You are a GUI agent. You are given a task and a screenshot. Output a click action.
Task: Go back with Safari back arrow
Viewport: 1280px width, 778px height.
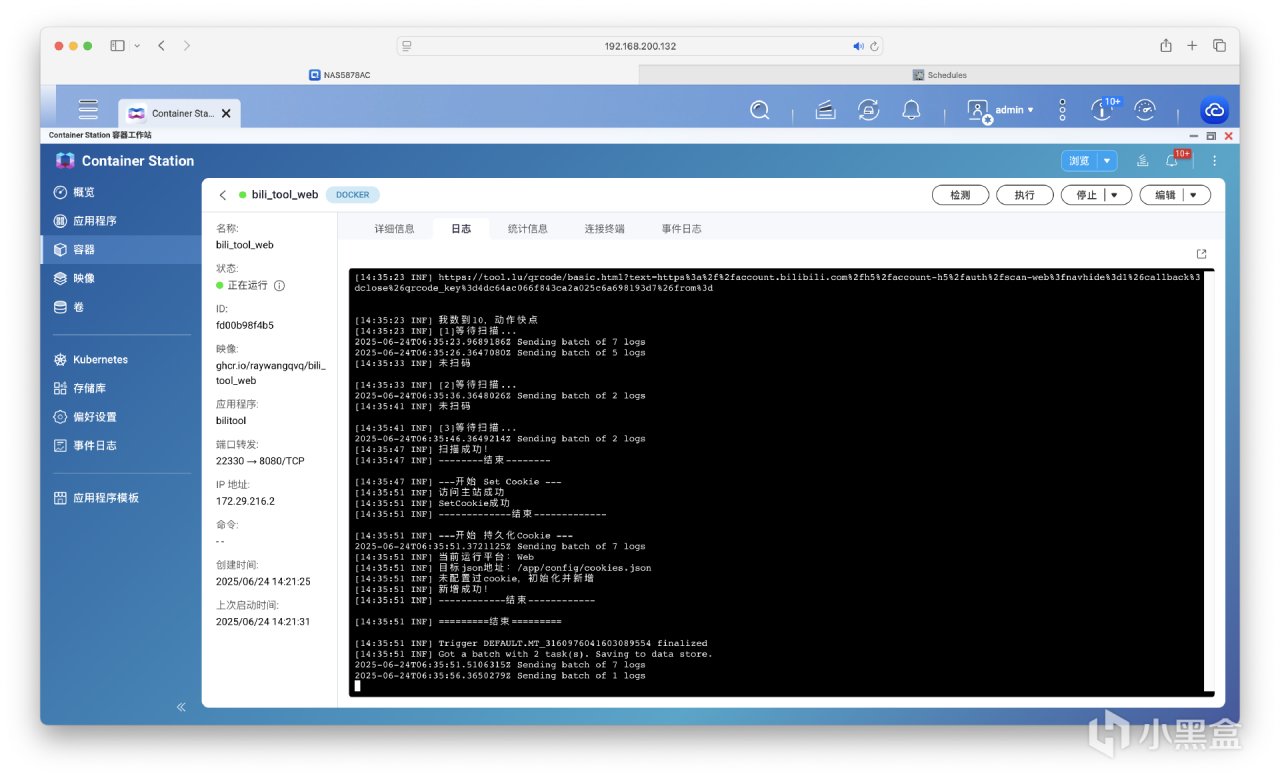click(x=162, y=46)
